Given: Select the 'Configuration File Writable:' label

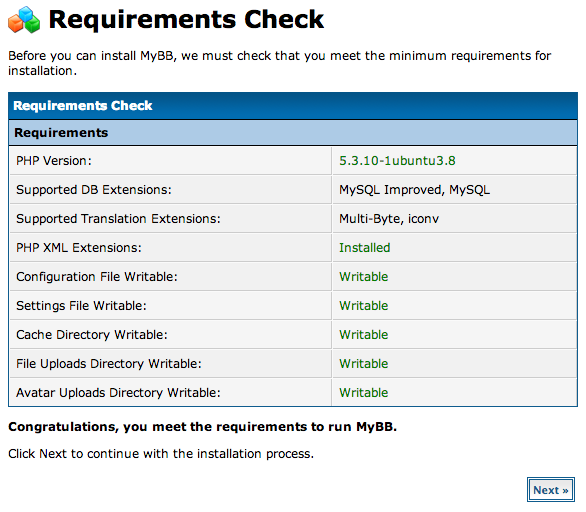Looking at the screenshot, I should pyautogui.click(x=97, y=277).
